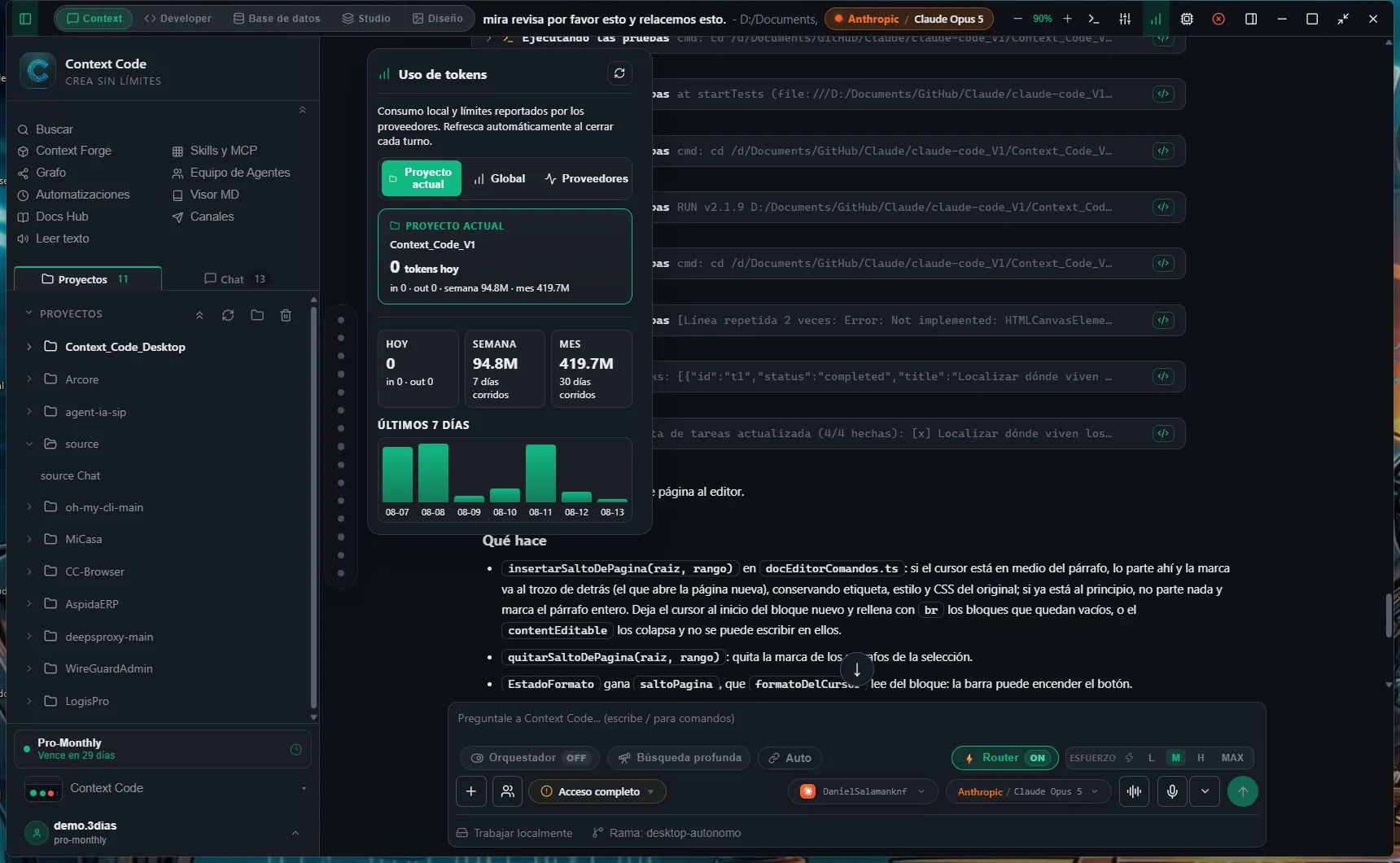Toggle the split side panel icon in the top bar
This screenshot has height=863, width=1400.
point(1251,19)
